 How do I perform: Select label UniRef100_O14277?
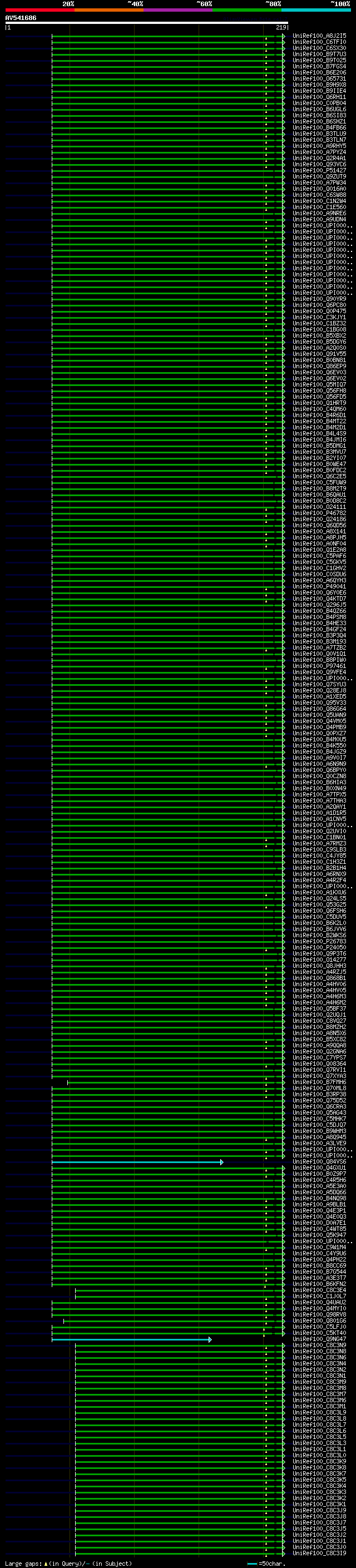pyautogui.click(x=319, y=959)
